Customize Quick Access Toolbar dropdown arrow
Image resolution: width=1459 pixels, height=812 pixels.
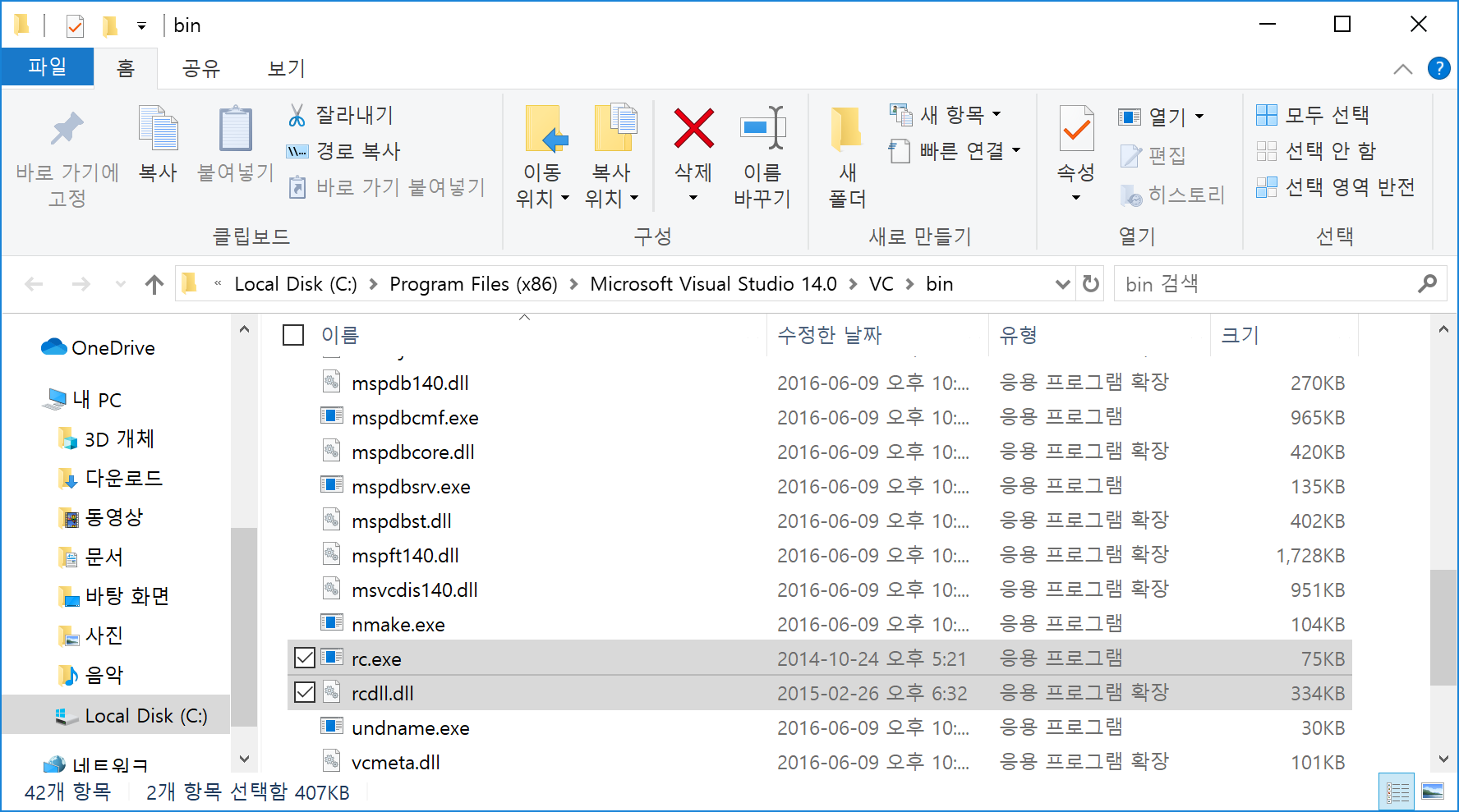141,26
